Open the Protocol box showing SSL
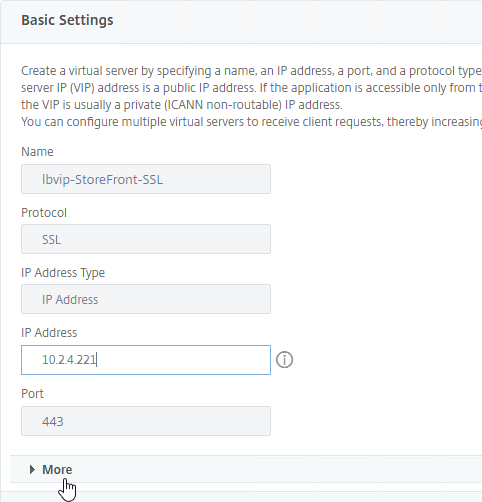482x502 pixels. pyautogui.click(x=146, y=239)
